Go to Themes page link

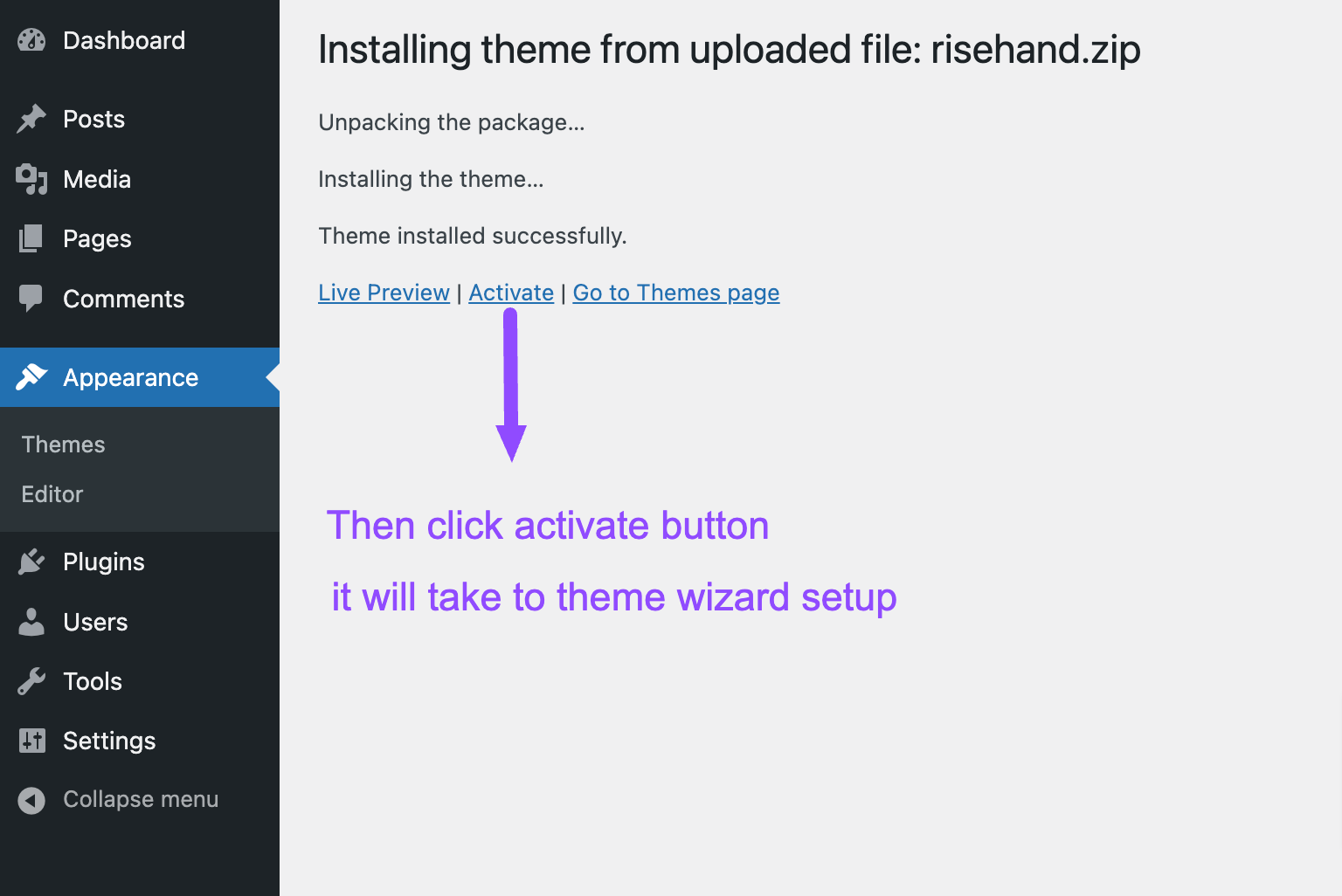(x=675, y=293)
